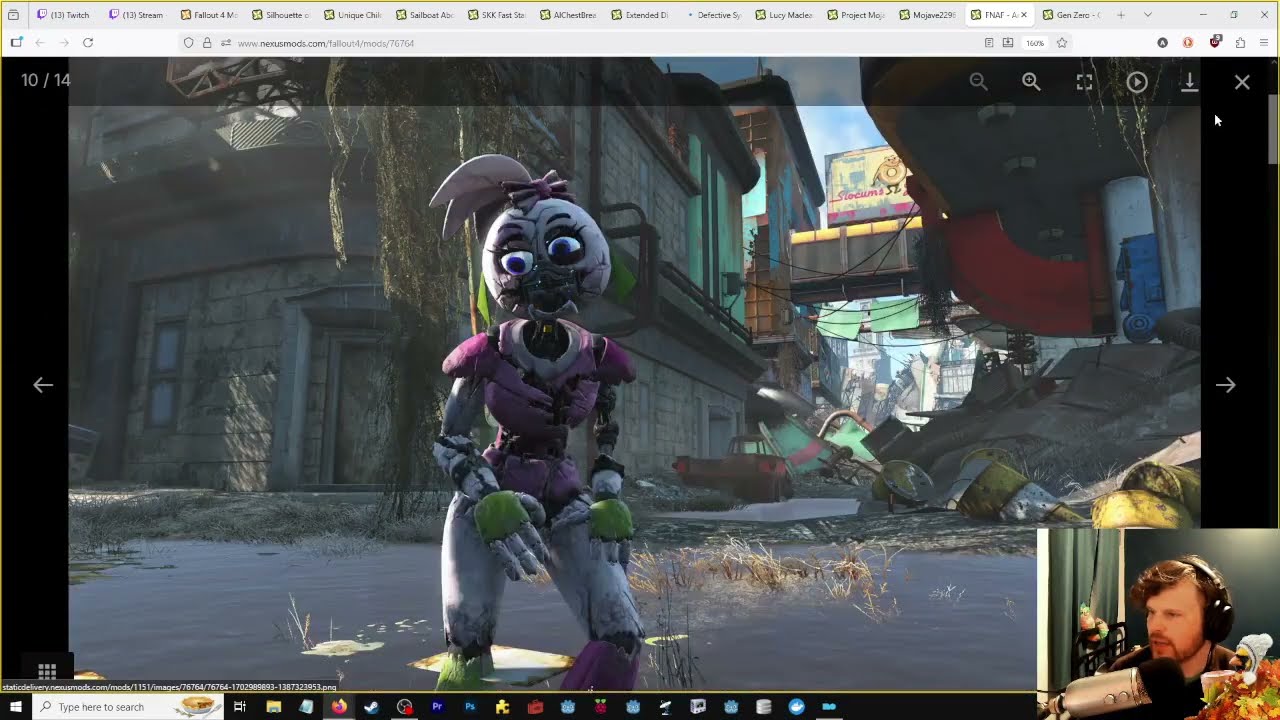1280x720 pixels.
Task: Go back to the previous page
Action: 40,43
